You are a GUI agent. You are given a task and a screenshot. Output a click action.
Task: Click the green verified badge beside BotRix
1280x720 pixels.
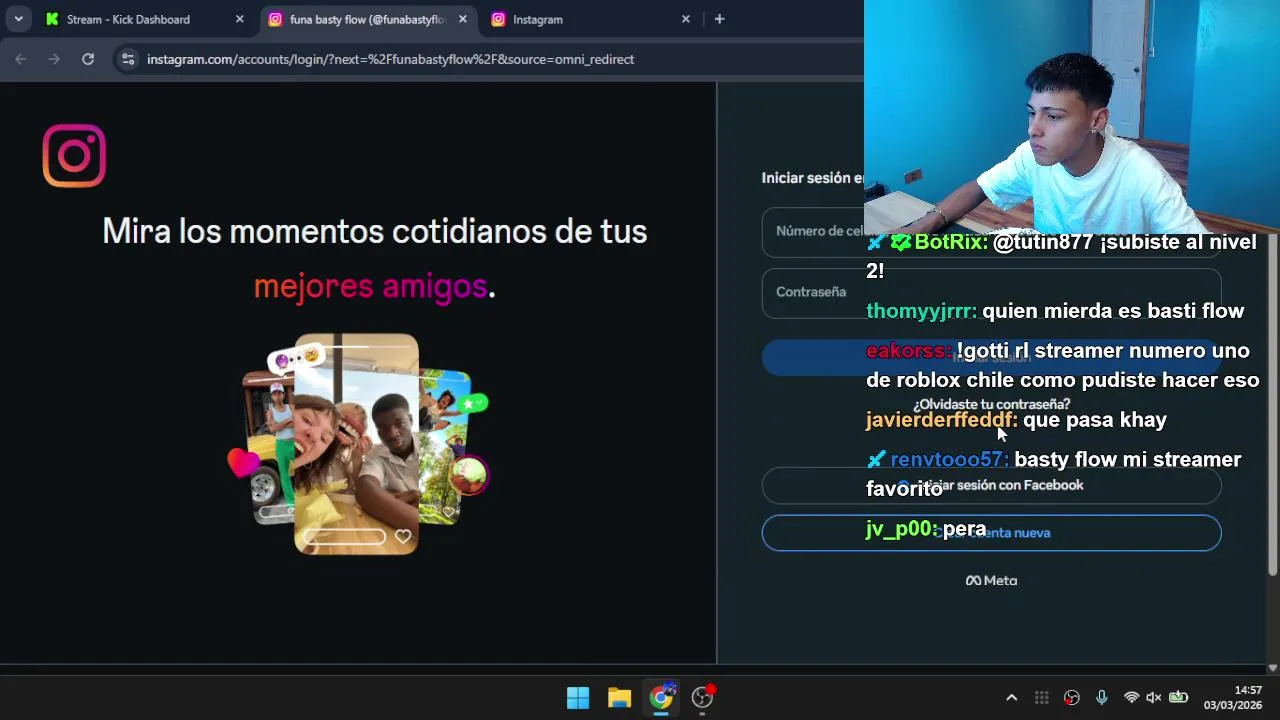point(901,243)
